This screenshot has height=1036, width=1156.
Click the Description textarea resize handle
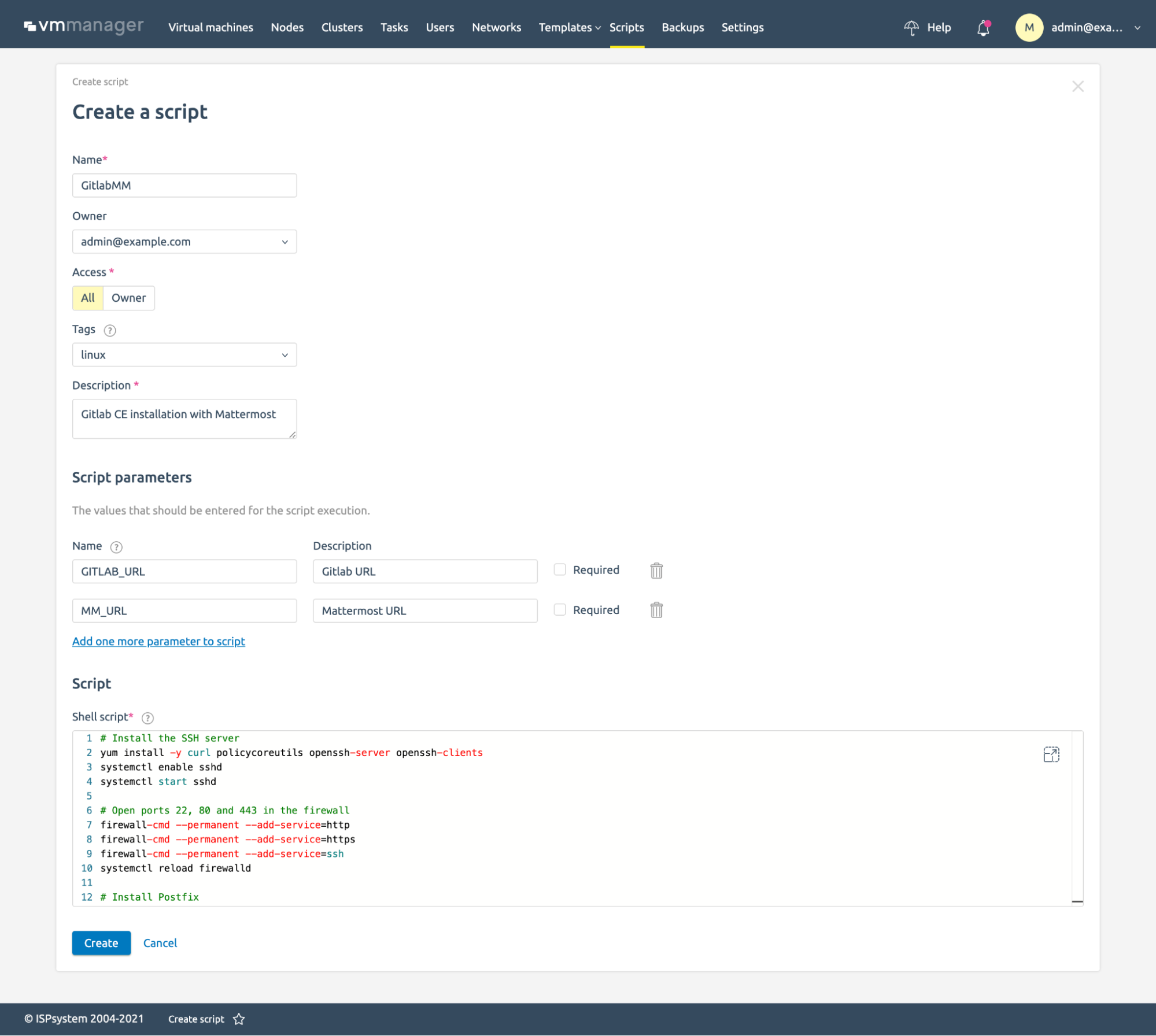click(x=292, y=434)
